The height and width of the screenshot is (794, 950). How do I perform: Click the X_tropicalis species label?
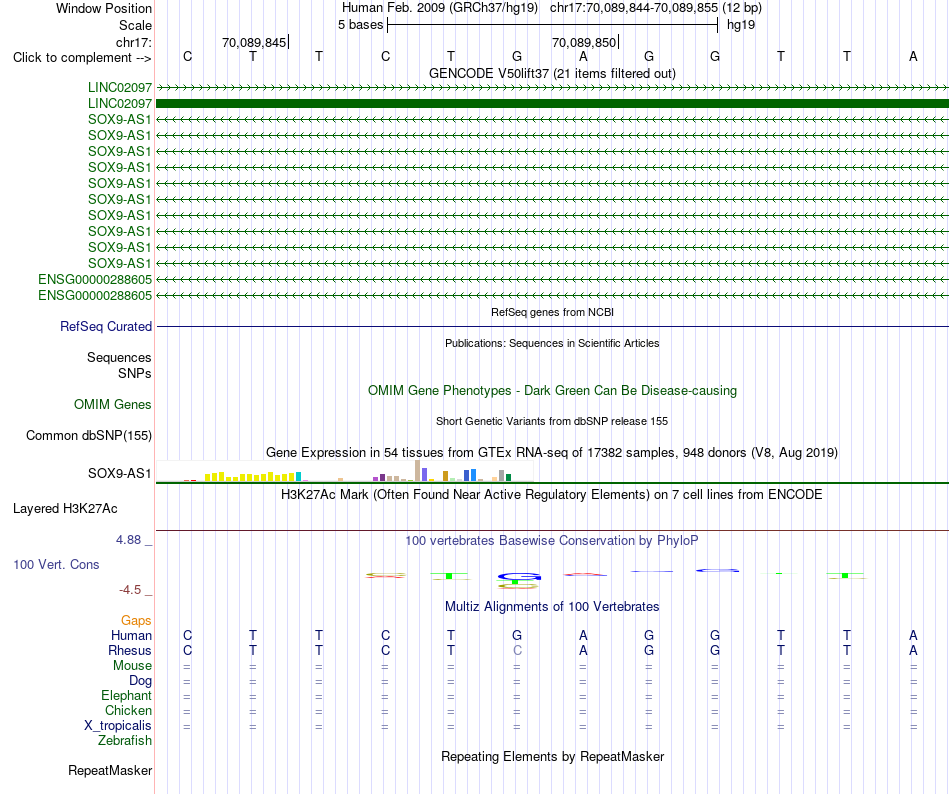tap(118, 726)
